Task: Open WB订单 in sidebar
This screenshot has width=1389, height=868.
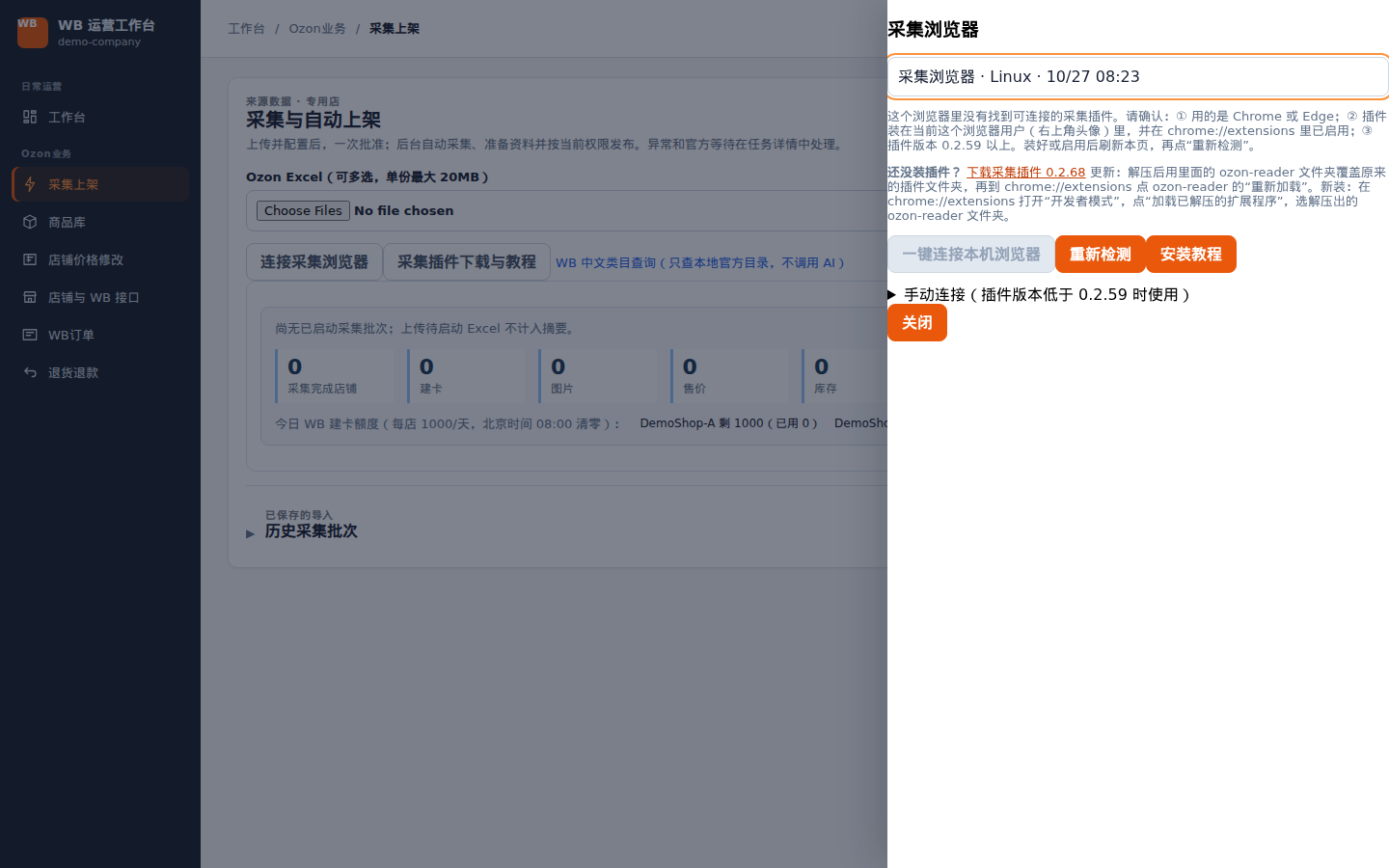Action: tap(100, 335)
